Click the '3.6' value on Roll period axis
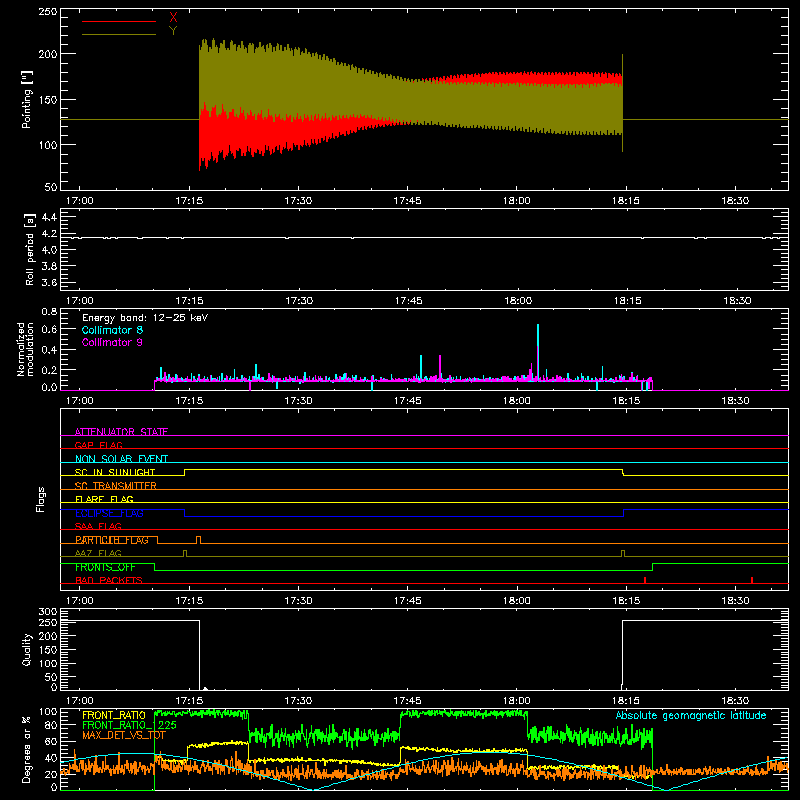Image resolution: width=800 pixels, height=800 pixels. tap(48, 283)
